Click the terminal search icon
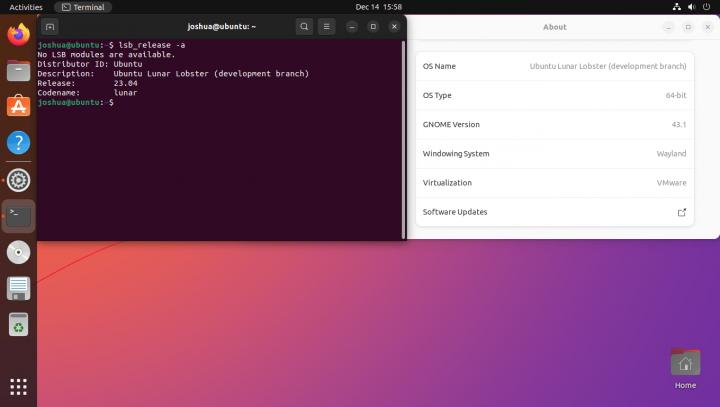Image resolution: width=720 pixels, height=407 pixels. coord(304,26)
